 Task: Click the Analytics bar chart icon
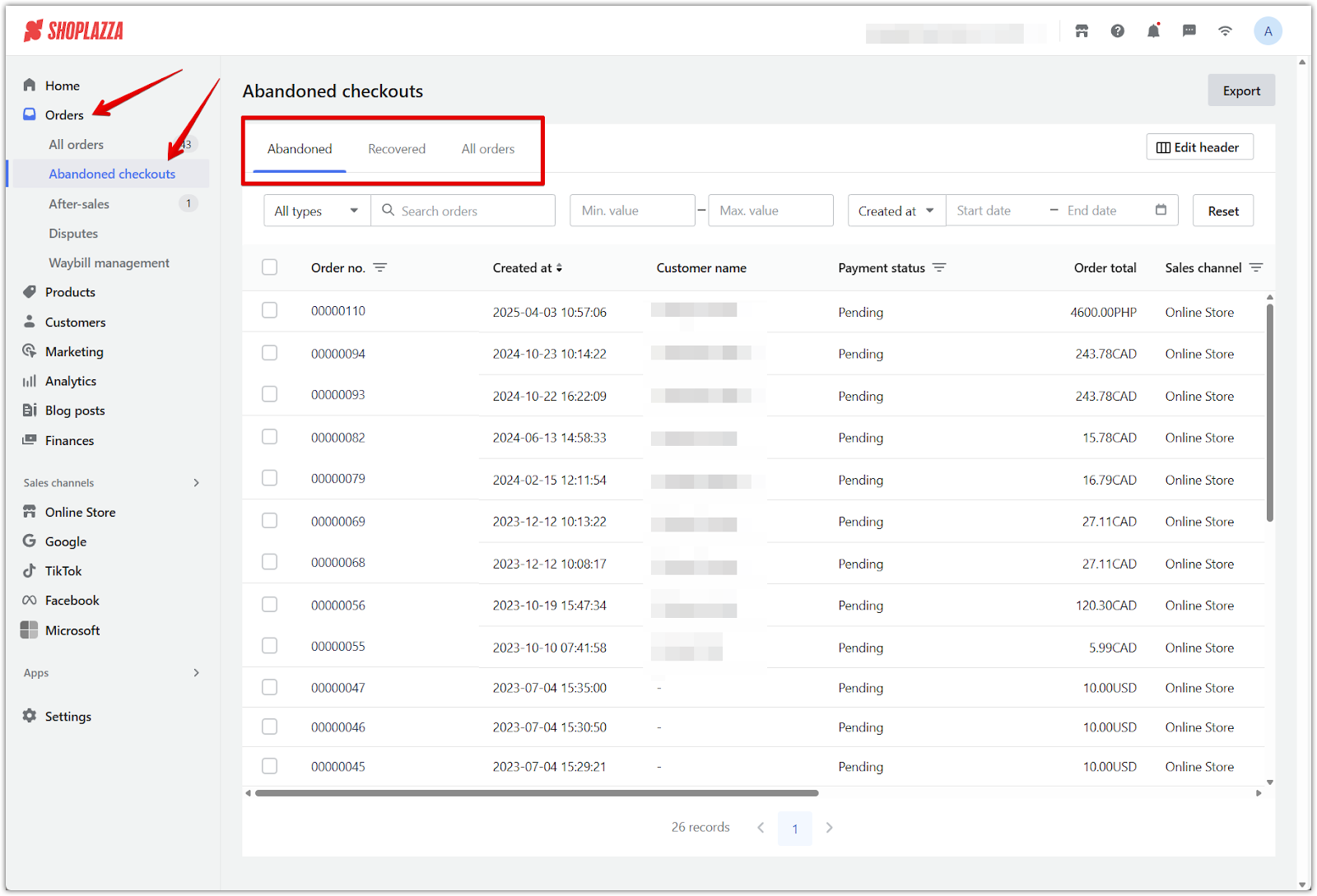pyautogui.click(x=30, y=380)
